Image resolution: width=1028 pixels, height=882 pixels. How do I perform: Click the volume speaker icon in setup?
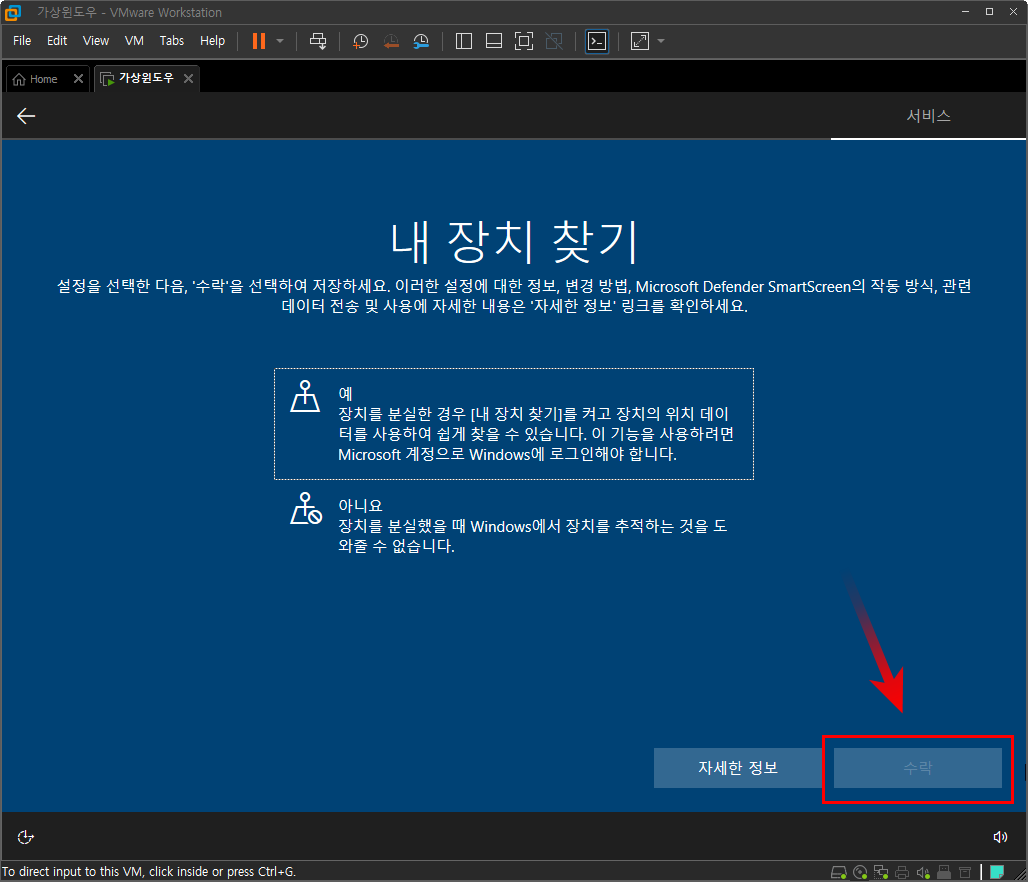click(x=1000, y=837)
